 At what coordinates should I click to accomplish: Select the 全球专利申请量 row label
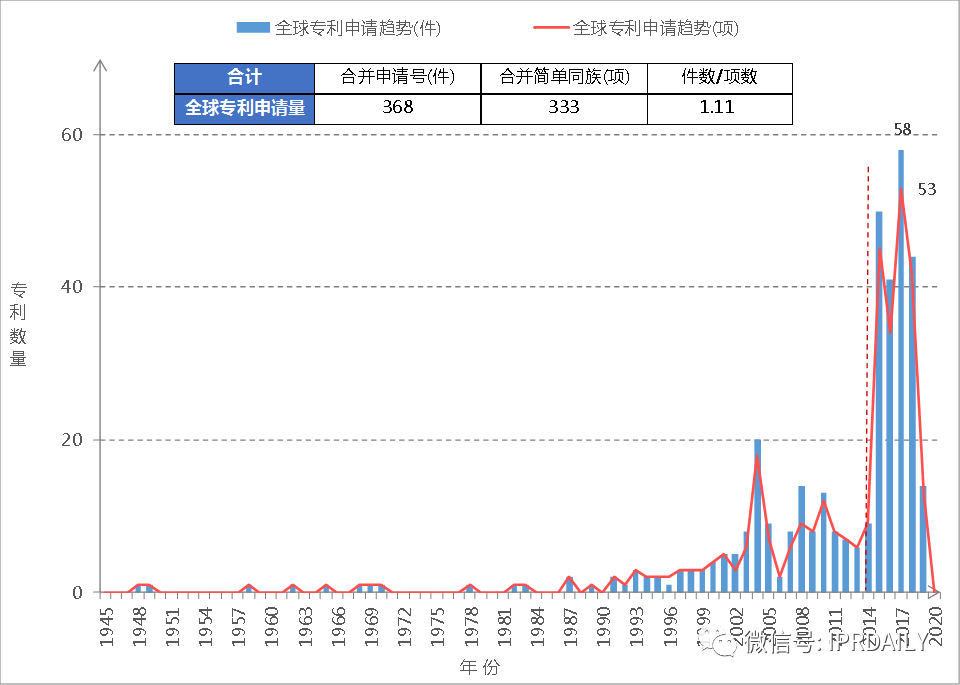[244, 109]
